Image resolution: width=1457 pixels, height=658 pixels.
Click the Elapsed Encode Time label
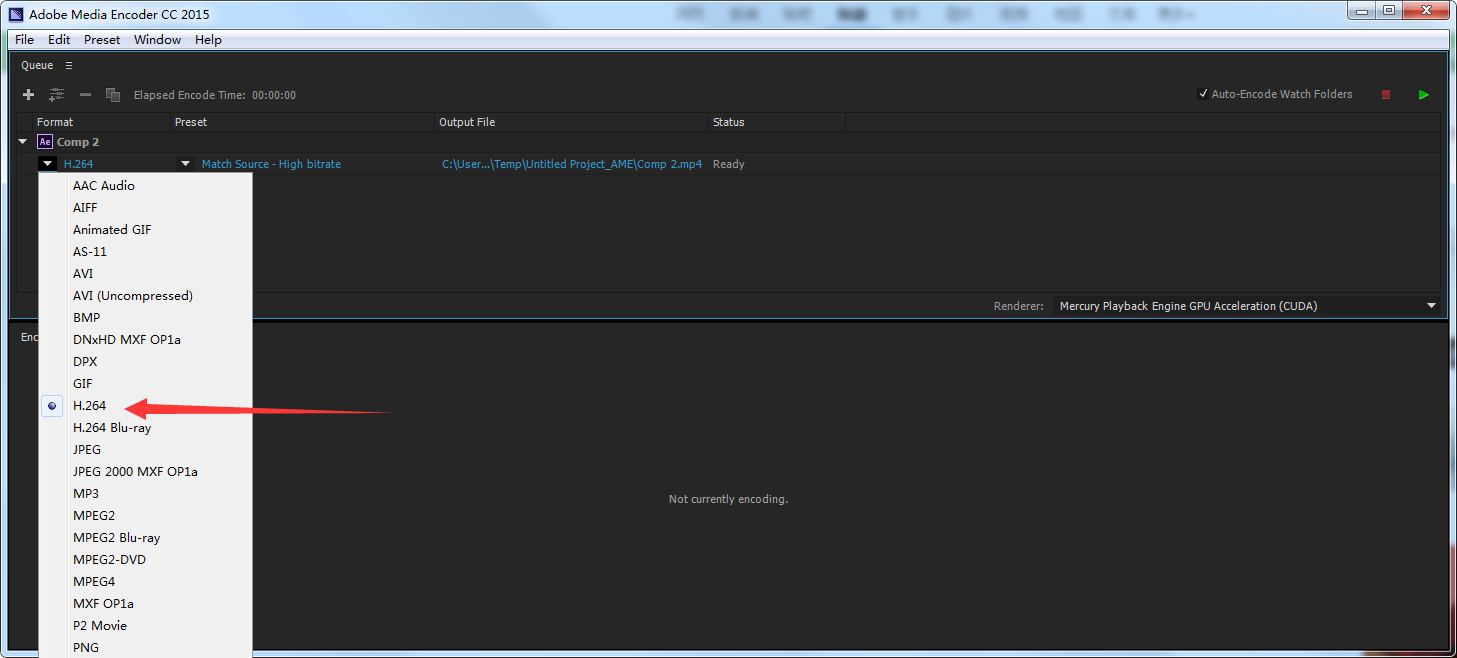(x=190, y=95)
